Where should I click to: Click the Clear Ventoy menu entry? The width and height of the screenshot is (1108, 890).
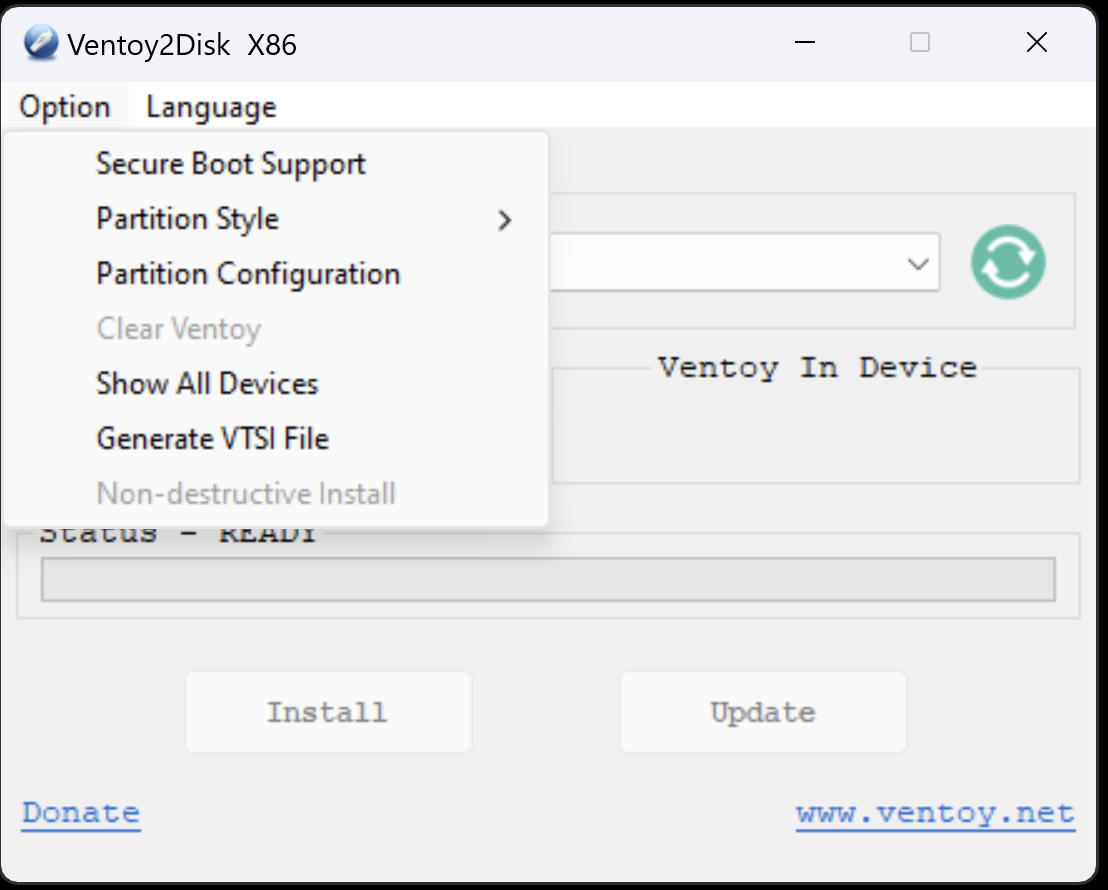(x=179, y=329)
